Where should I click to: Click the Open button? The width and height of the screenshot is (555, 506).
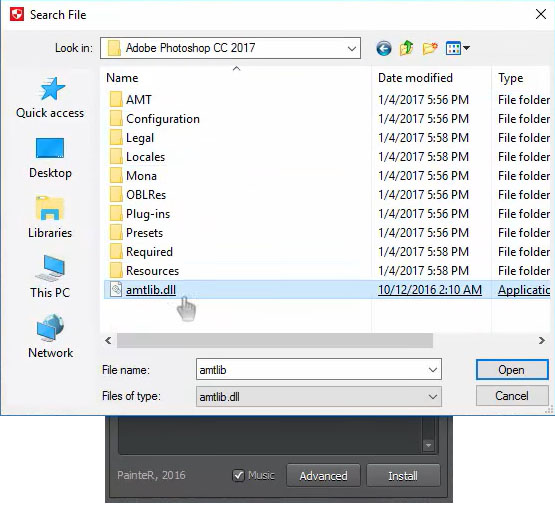click(512, 370)
